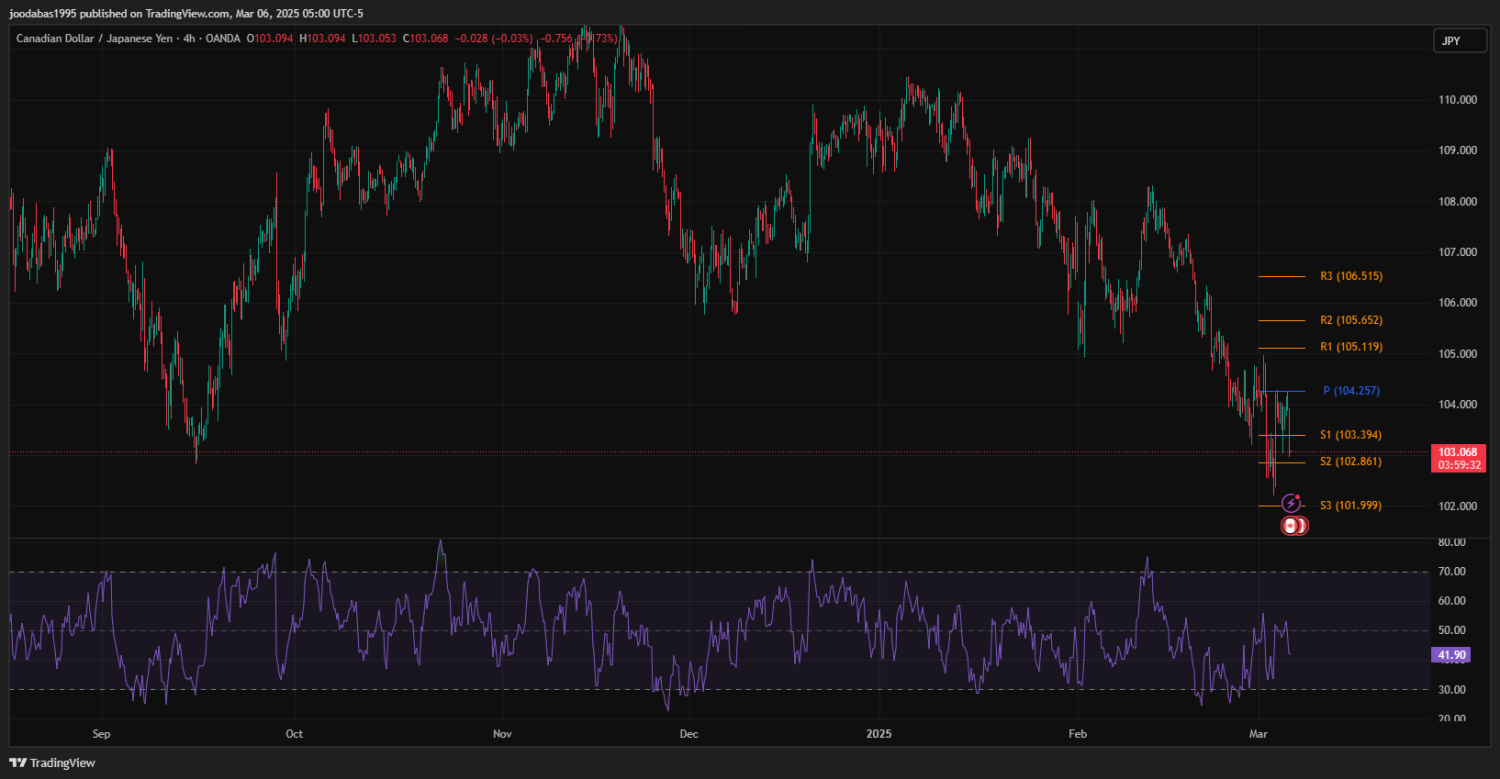1500x779 pixels.
Task: Click the Canadian flag economic event icon
Action: (x=1292, y=525)
